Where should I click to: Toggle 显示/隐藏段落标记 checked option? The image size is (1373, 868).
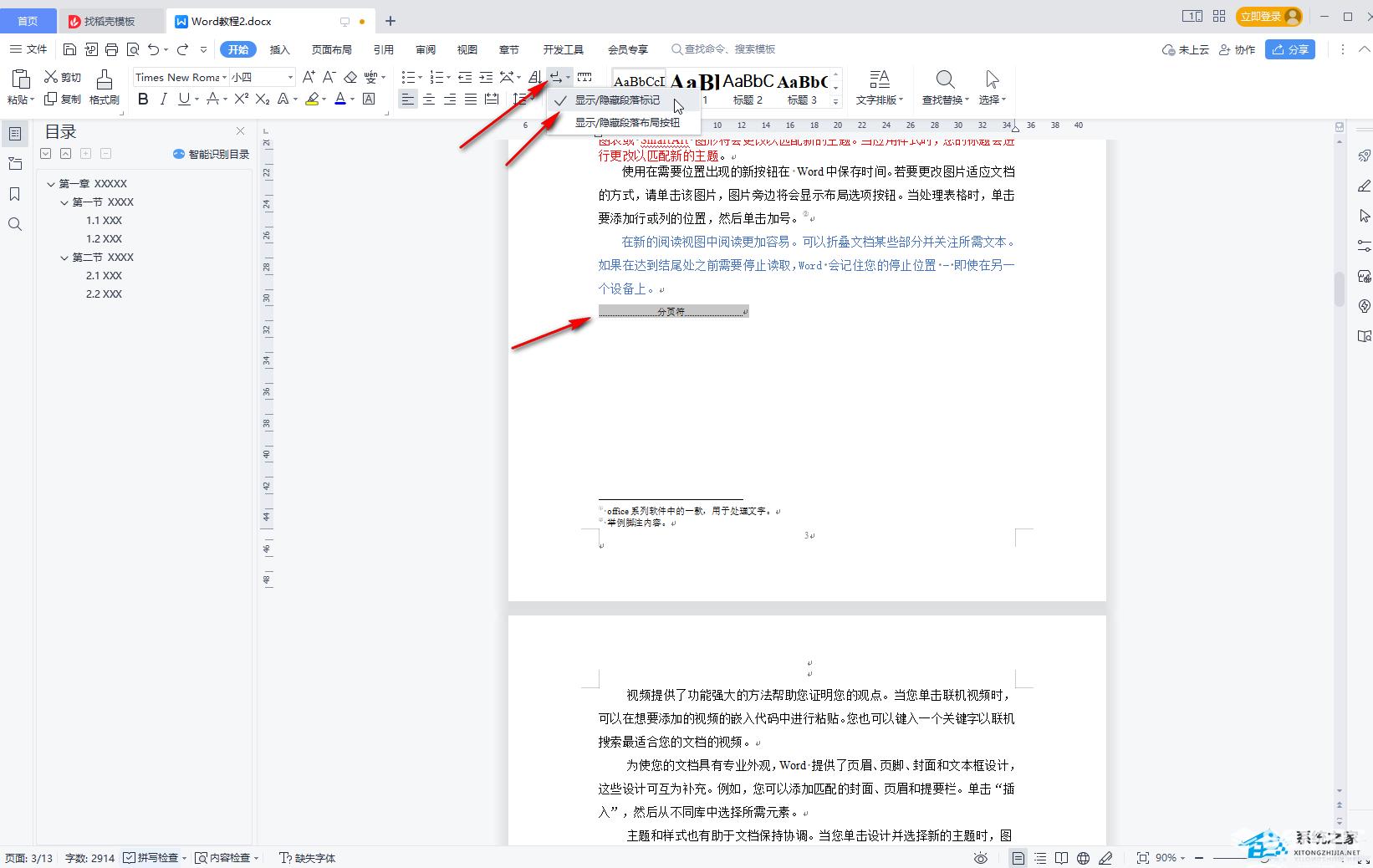[x=623, y=100]
